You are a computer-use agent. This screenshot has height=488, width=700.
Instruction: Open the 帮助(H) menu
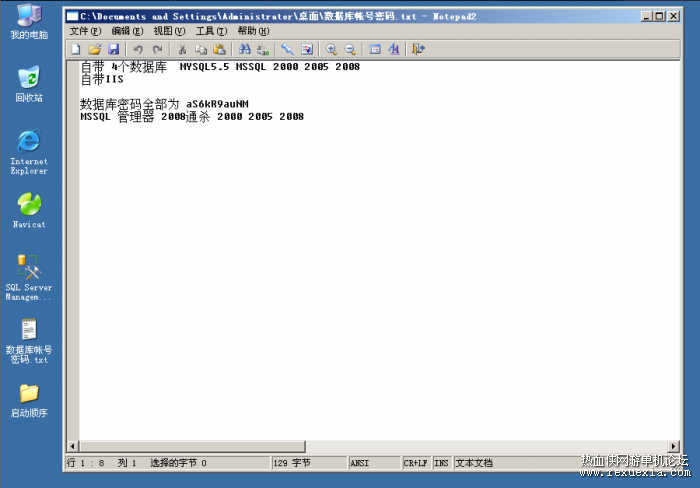[x=253, y=31]
